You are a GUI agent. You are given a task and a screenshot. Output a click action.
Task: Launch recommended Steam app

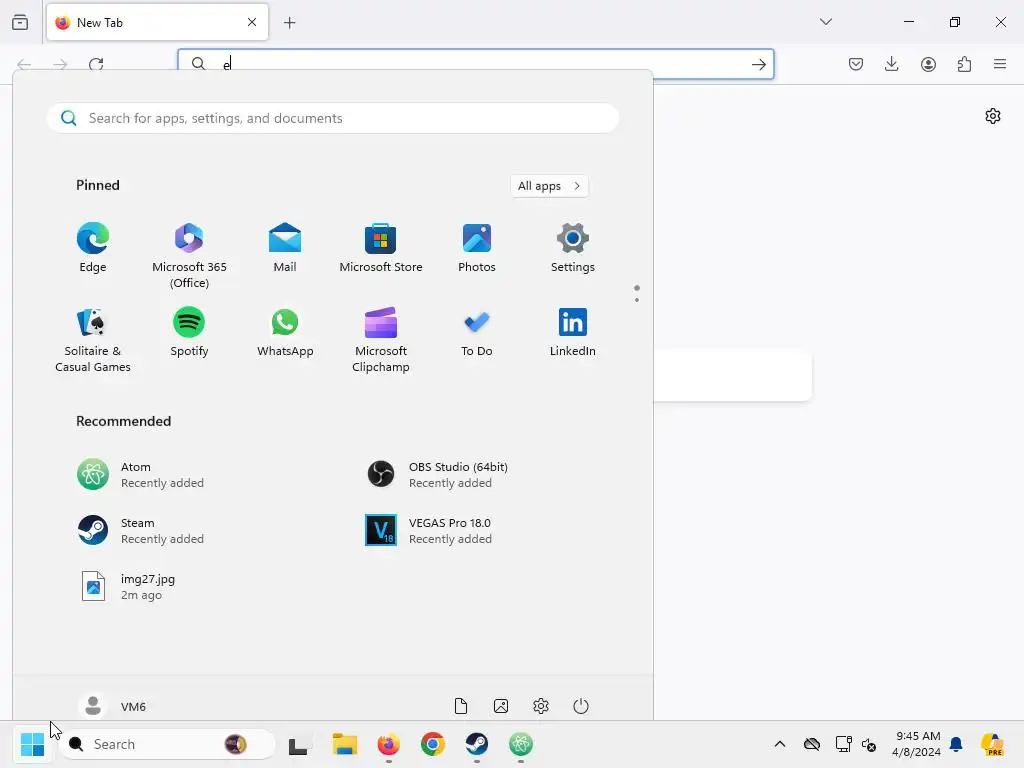pos(140,530)
